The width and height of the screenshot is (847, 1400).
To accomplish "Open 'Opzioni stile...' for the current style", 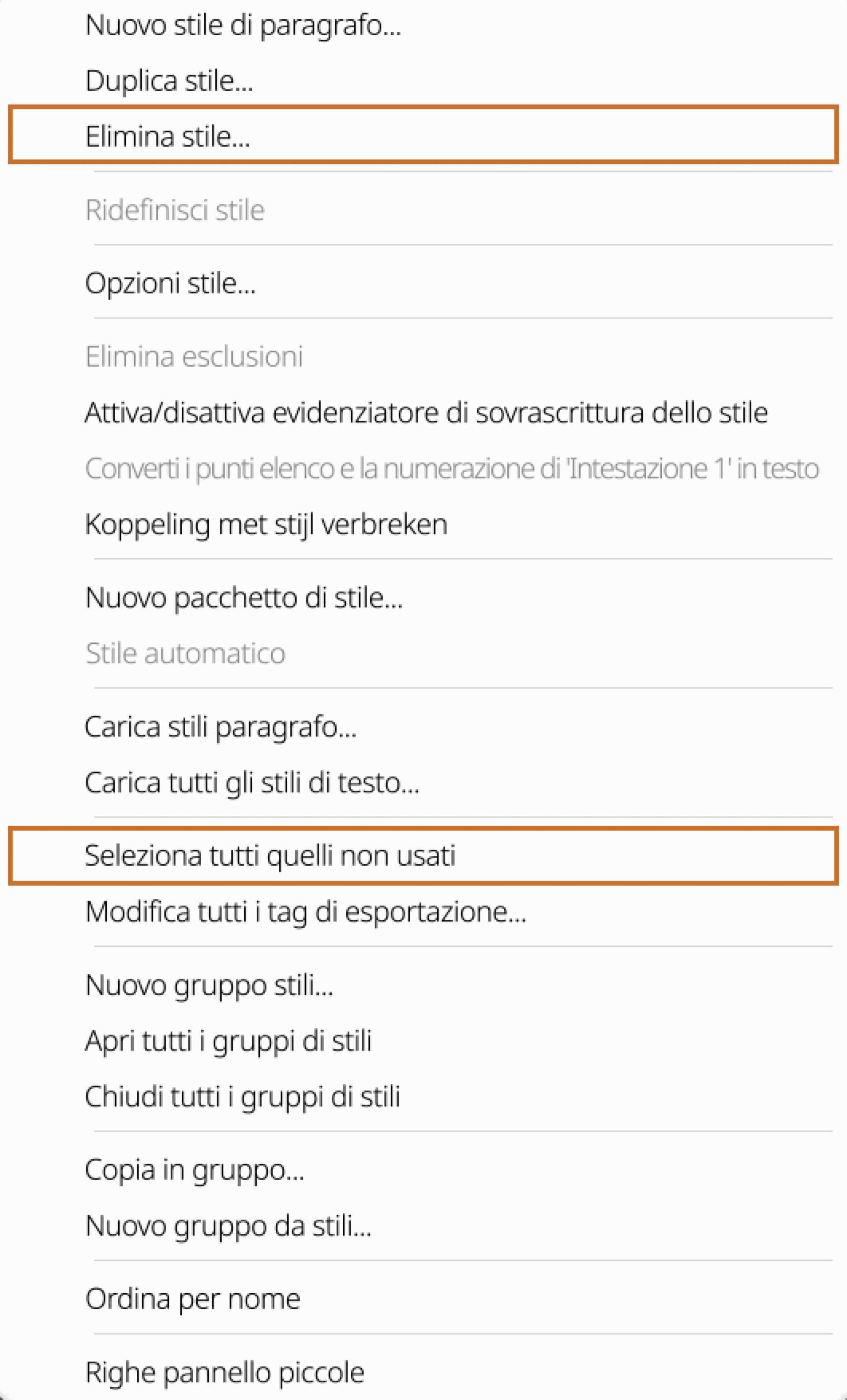I will point(171,283).
